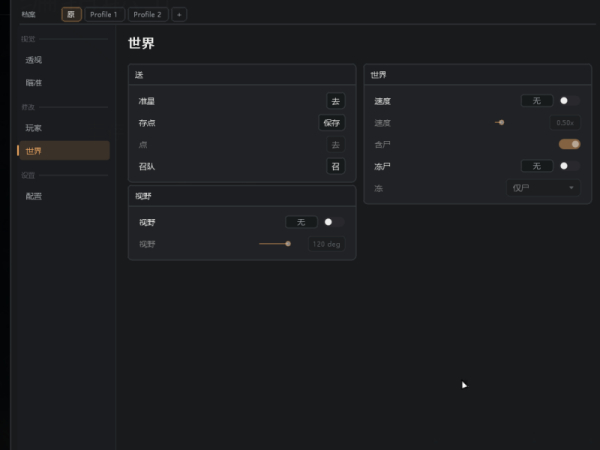This screenshot has height=450, width=600.
Task: Select the 世界 sidebar item
Action: (64, 151)
